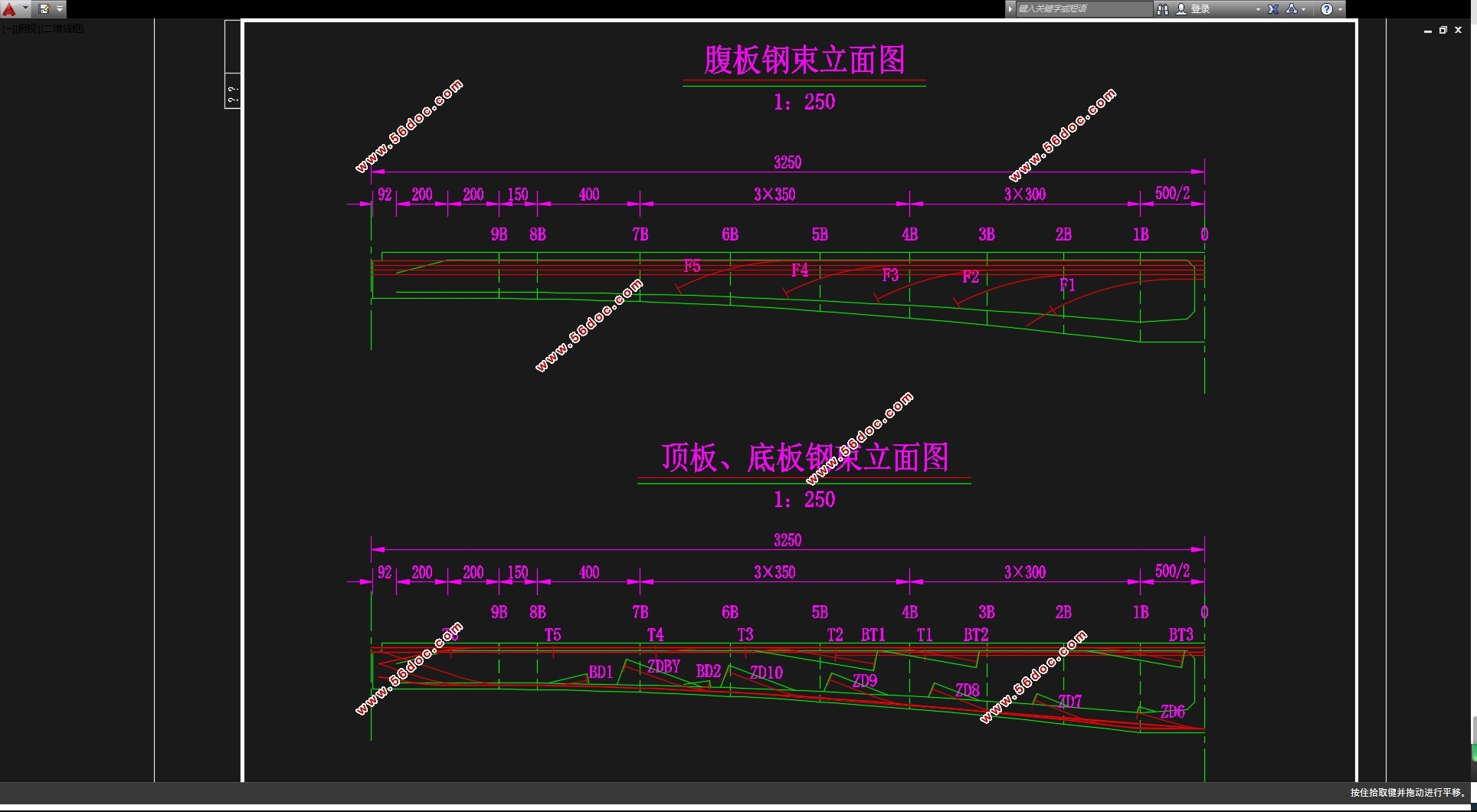This screenshot has width=1477, height=812.
Task: Select tendon label F1
Action: [x=1067, y=285]
